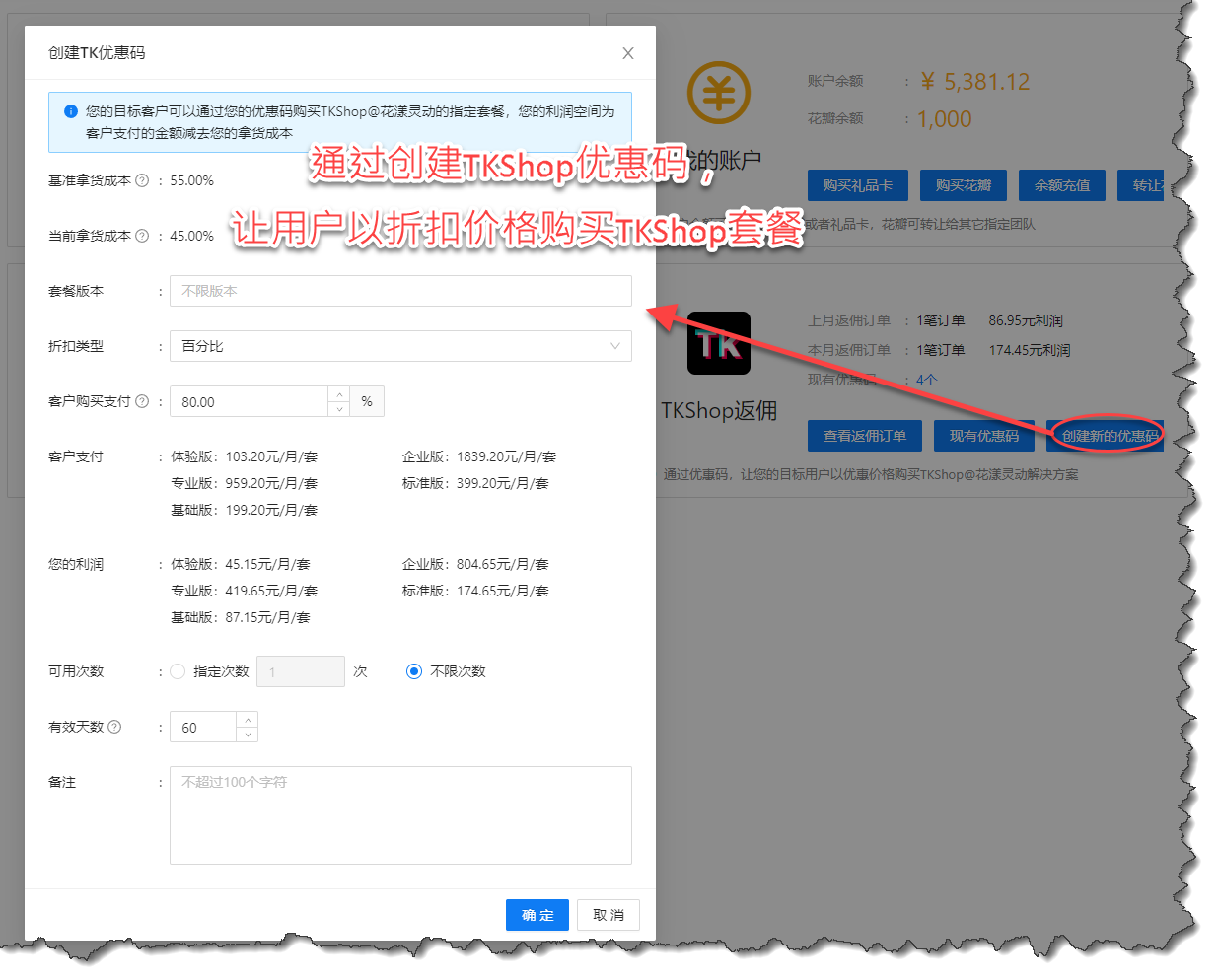Select the 不限次数 radio button
The height and width of the screenshot is (980, 1218).
coord(414,671)
